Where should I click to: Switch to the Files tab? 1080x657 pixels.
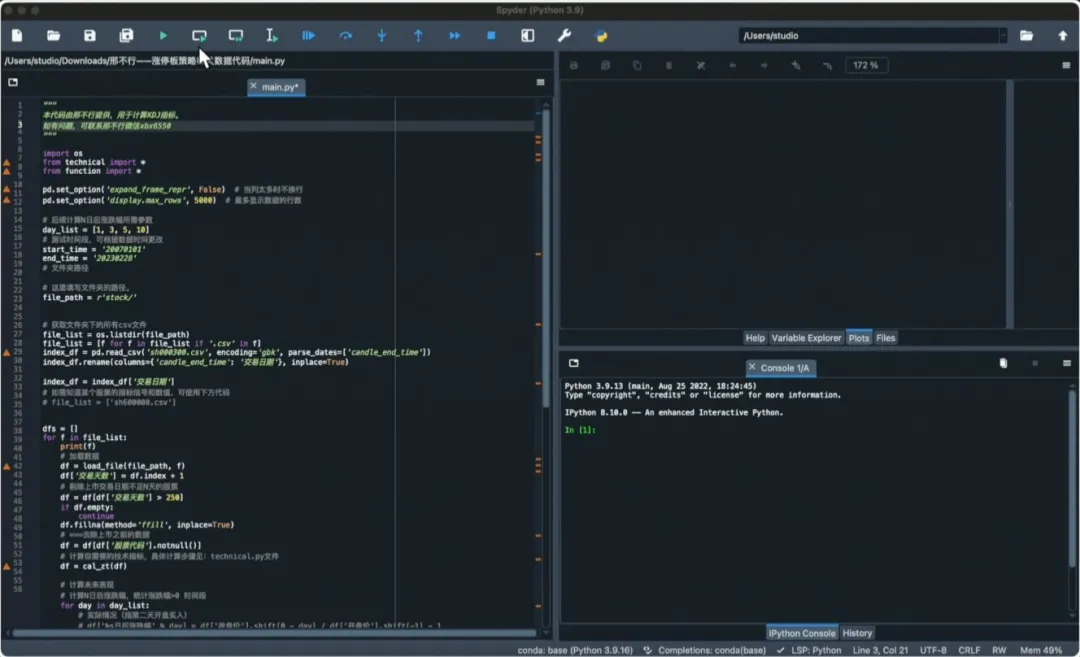click(x=886, y=338)
